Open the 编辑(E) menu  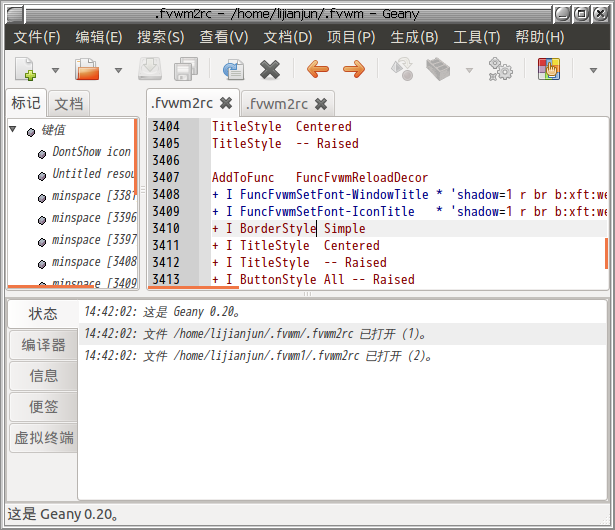99,37
